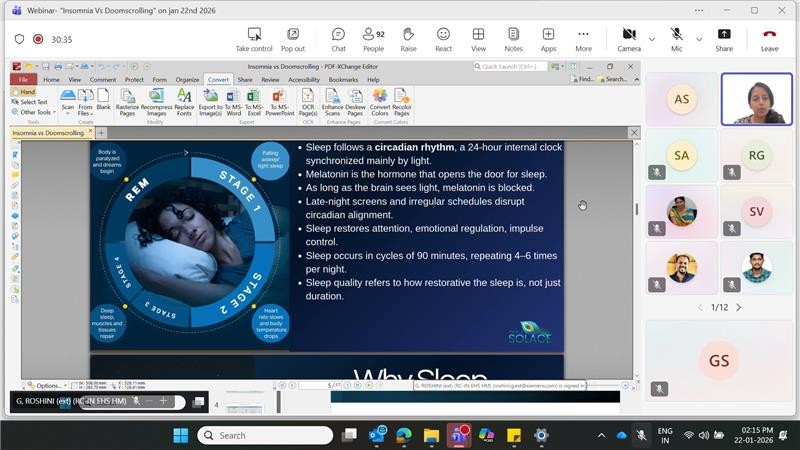Open the Windows Start menu
This screenshot has height=450, width=800.
point(180,435)
